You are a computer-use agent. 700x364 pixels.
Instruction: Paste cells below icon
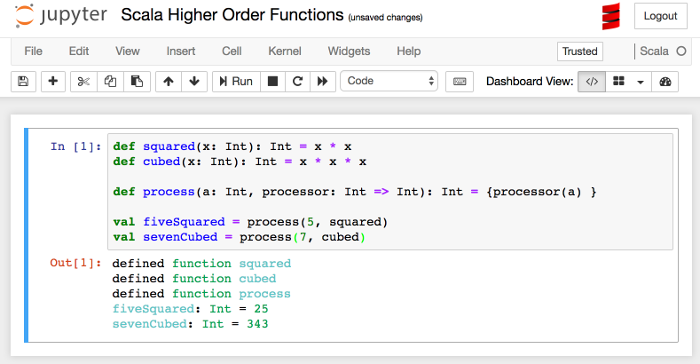(137, 81)
